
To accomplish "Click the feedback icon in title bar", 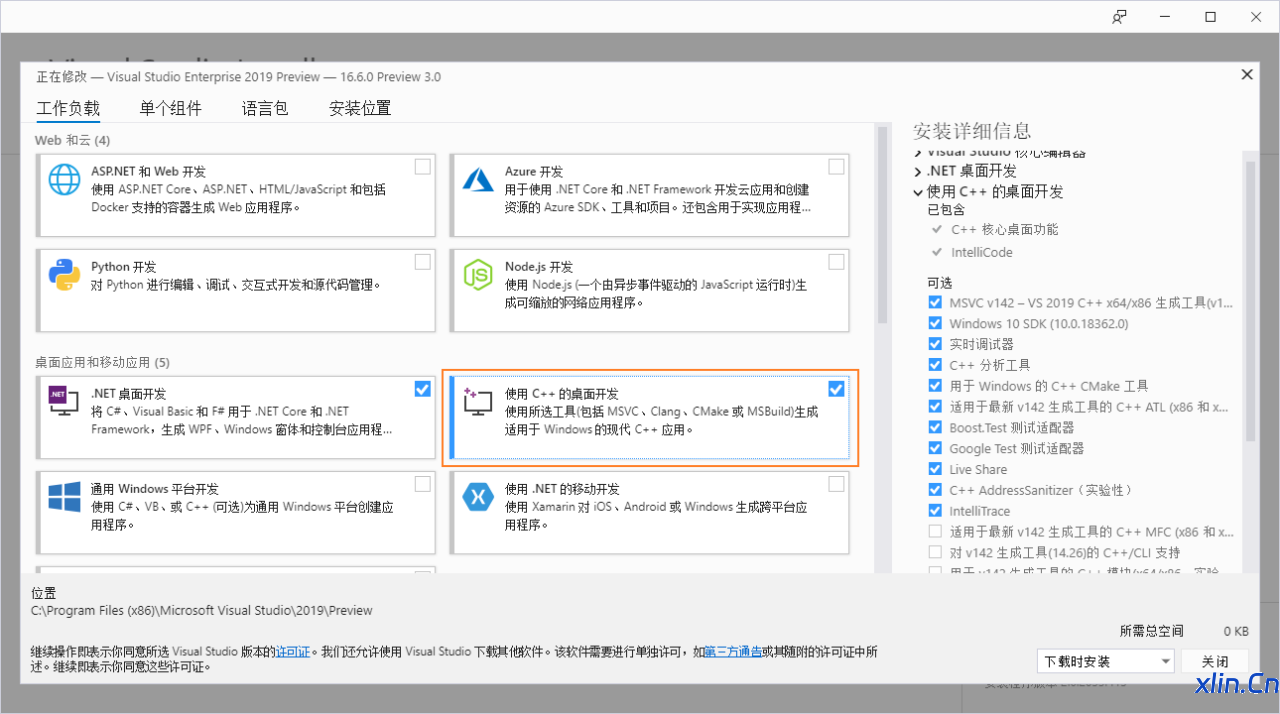I will pos(1120,17).
